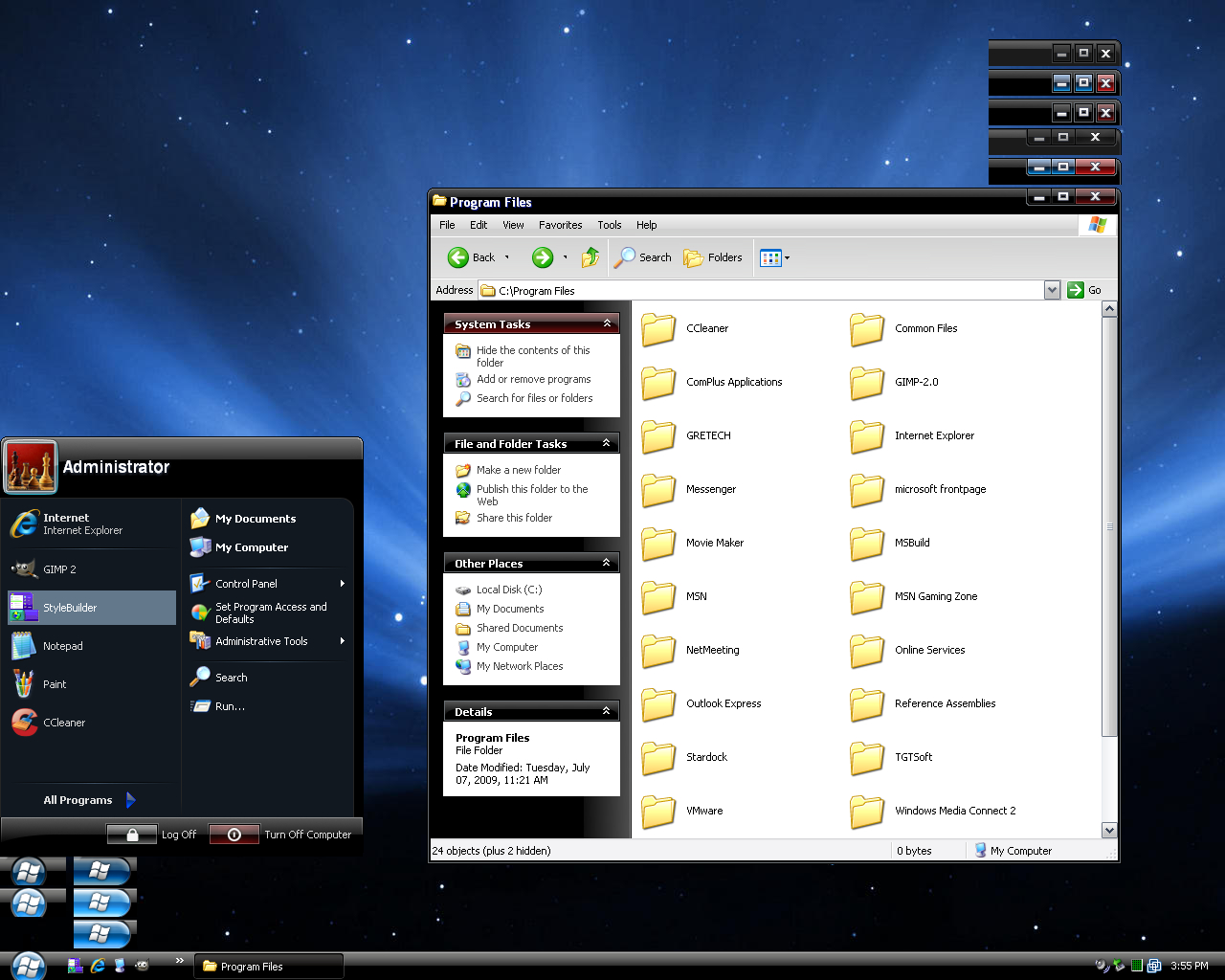Image resolution: width=1225 pixels, height=980 pixels.
Task: Toggle the Folders pane button
Action: [713, 257]
